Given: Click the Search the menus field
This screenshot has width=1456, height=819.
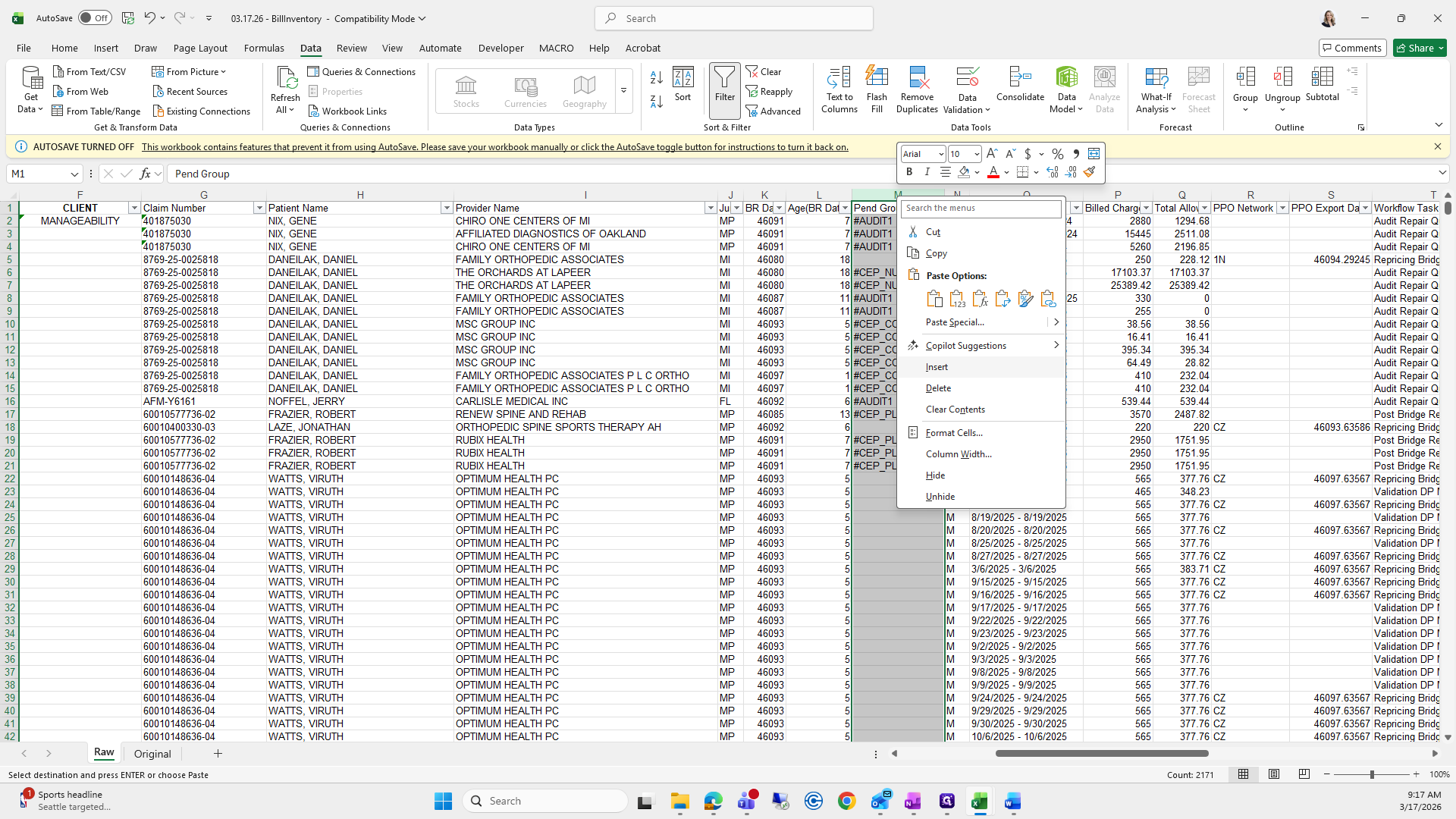Looking at the screenshot, I should (x=980, y=208).
